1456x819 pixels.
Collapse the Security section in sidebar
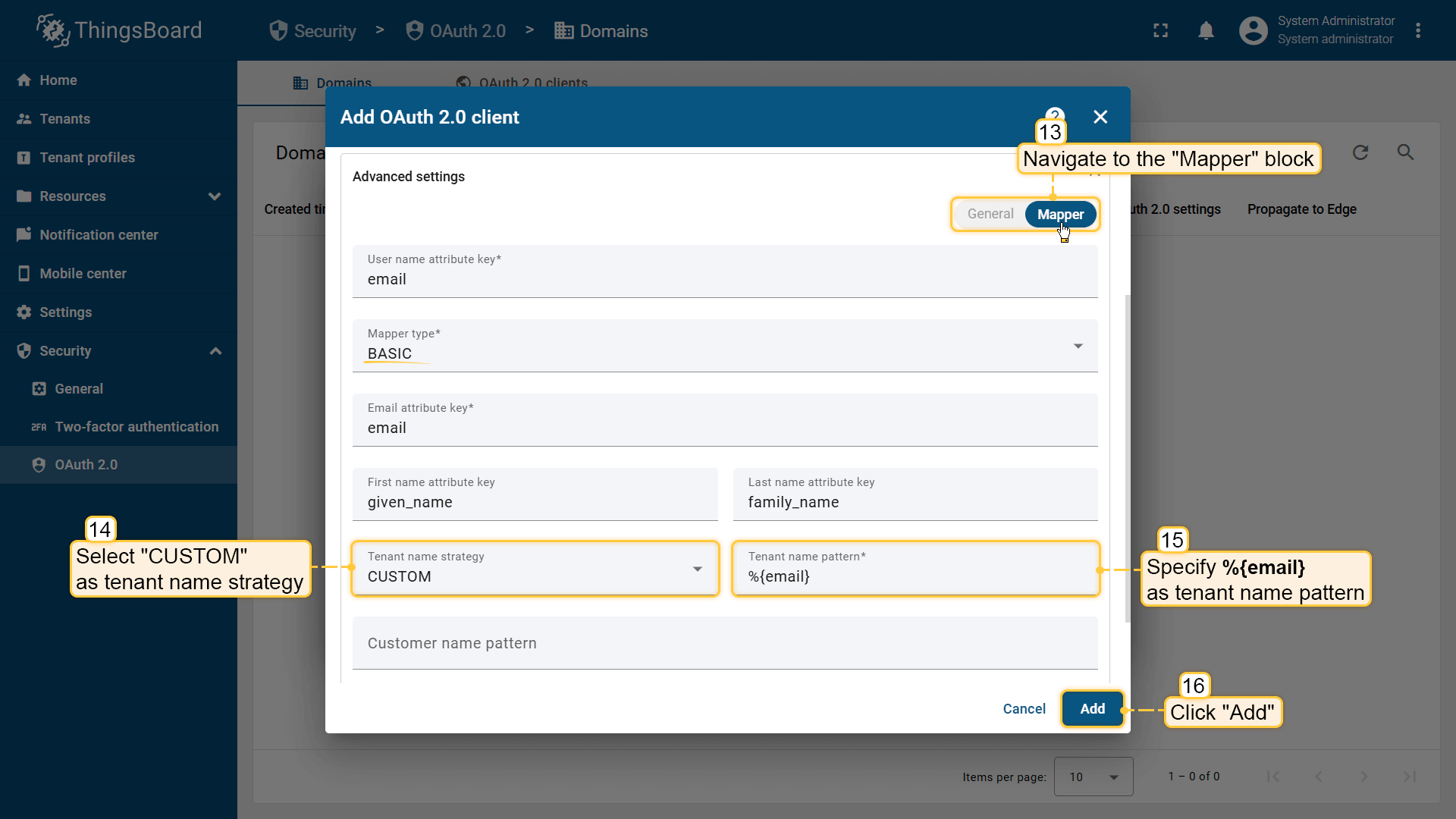[215, 350]
